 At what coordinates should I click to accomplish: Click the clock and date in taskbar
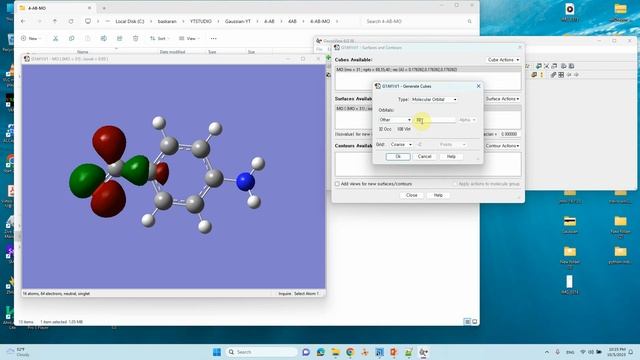point(617,352)
